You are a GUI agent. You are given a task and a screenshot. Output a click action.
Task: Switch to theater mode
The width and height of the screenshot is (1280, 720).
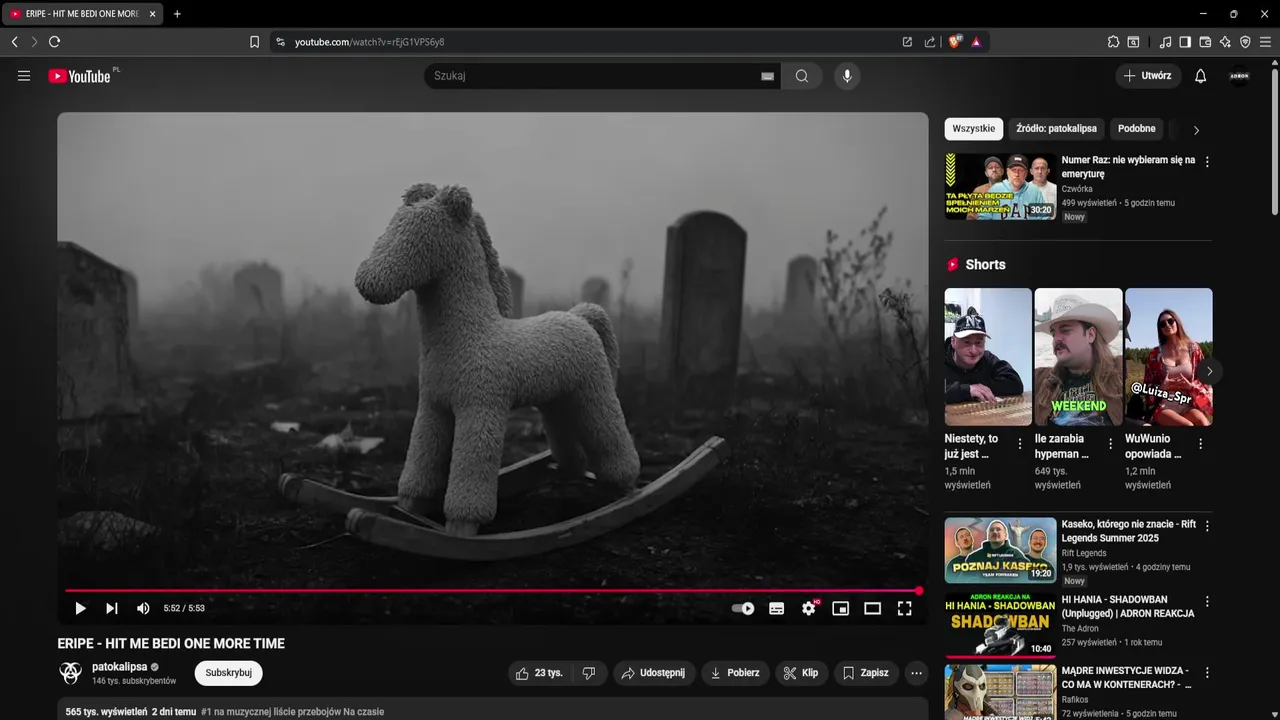[873, 608]
